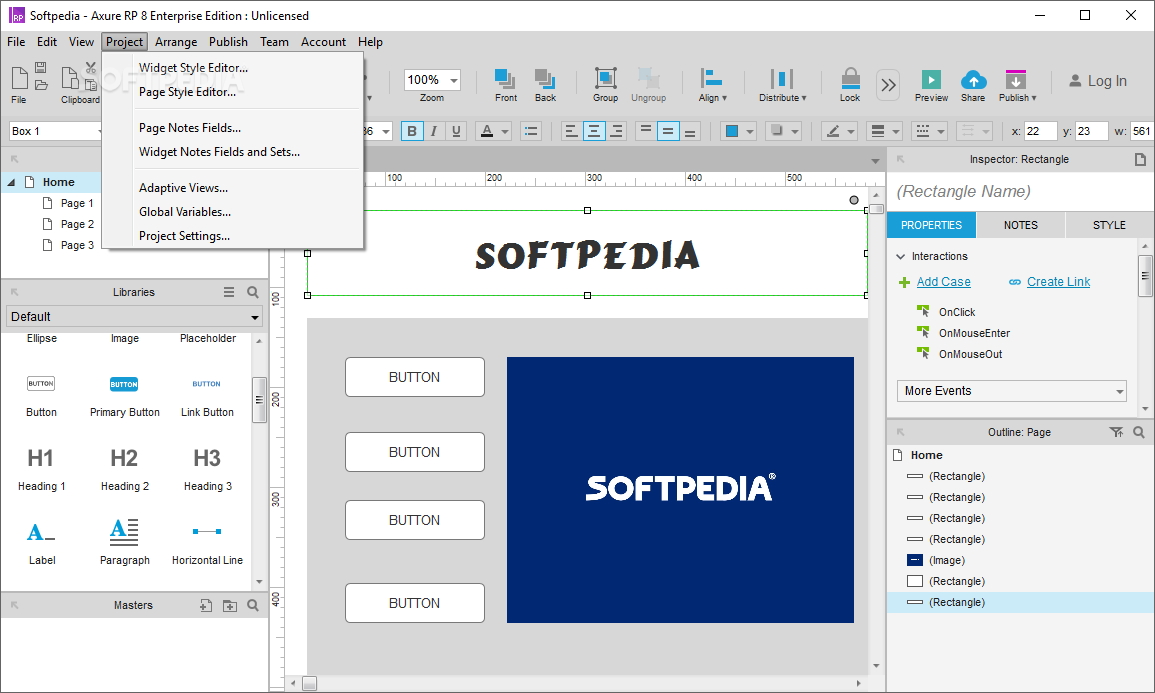Click the Group widgets icon
1155x693 pixels.
tap(605, 80)
